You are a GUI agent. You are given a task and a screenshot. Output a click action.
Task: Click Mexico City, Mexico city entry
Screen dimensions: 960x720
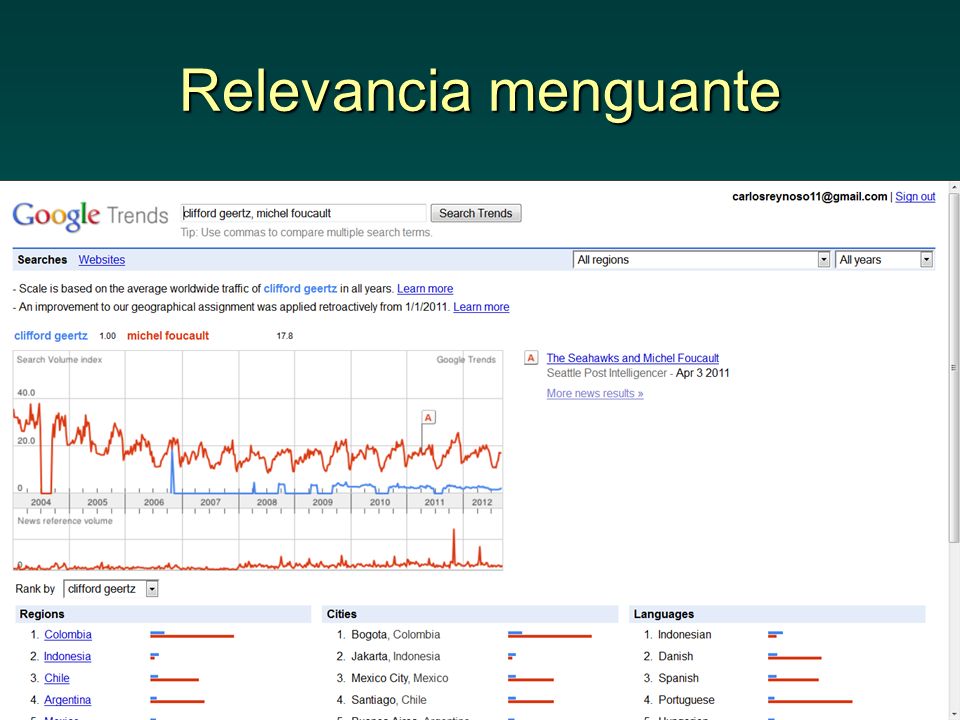tap(400, 678)
